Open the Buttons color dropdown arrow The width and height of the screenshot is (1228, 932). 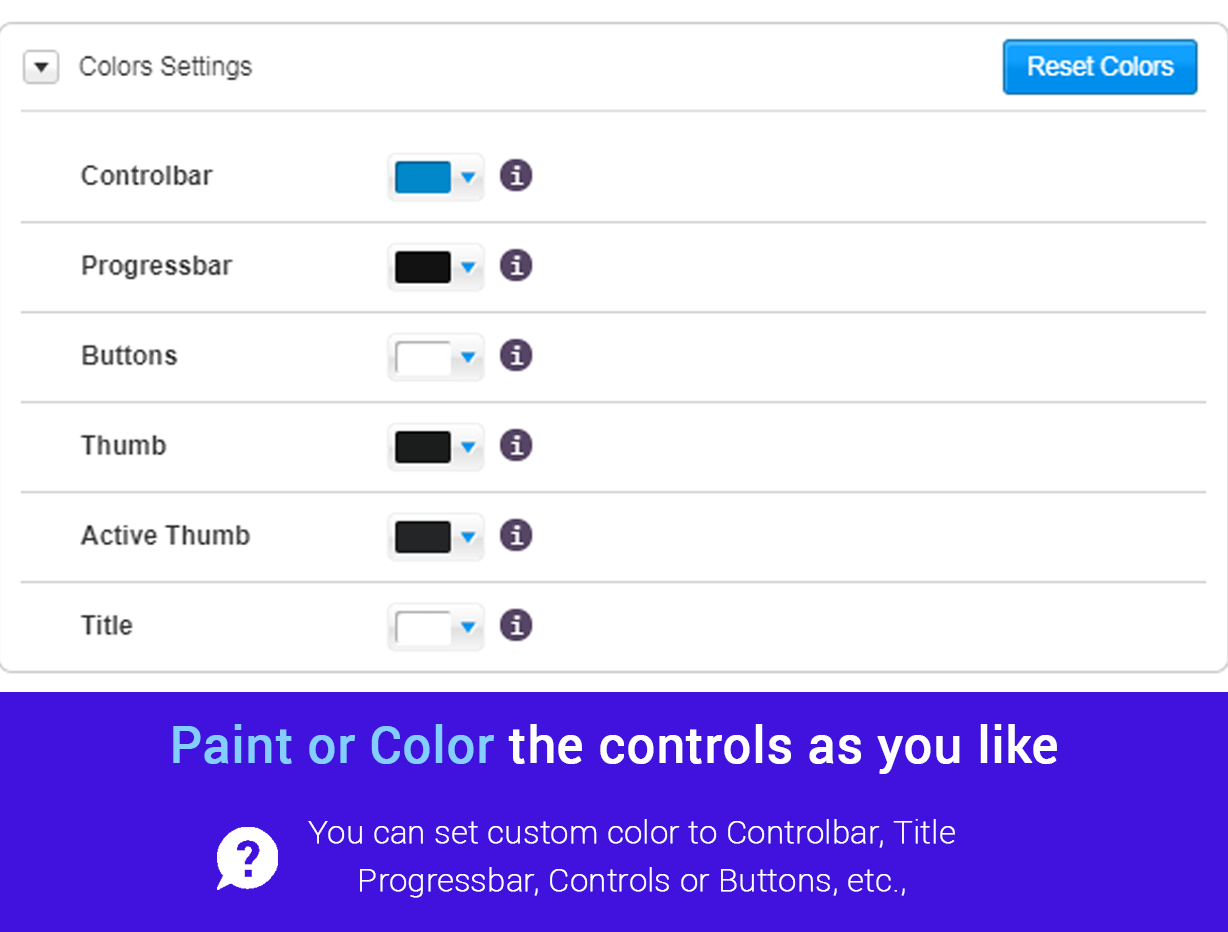click(x=467, y=358)
